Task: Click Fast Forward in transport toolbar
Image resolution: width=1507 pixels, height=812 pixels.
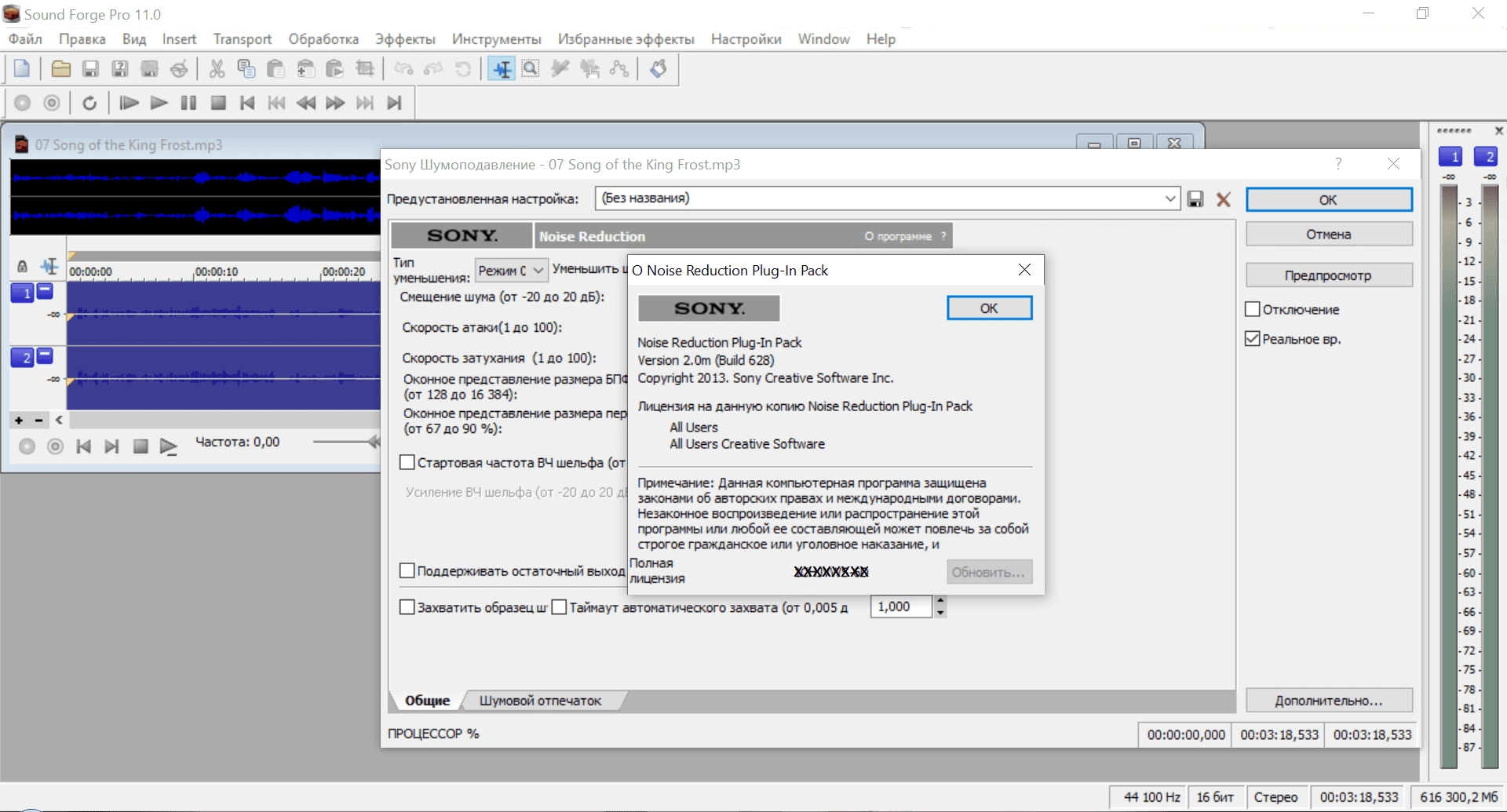Action: coord(335,103)
